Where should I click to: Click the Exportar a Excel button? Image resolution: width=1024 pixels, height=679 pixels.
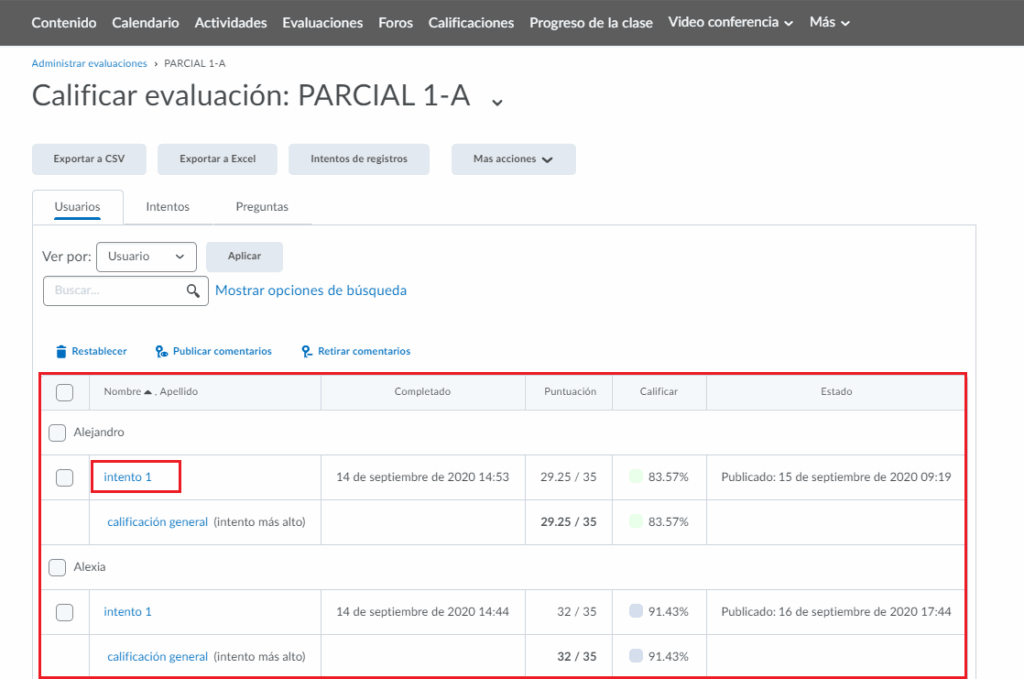218,159
